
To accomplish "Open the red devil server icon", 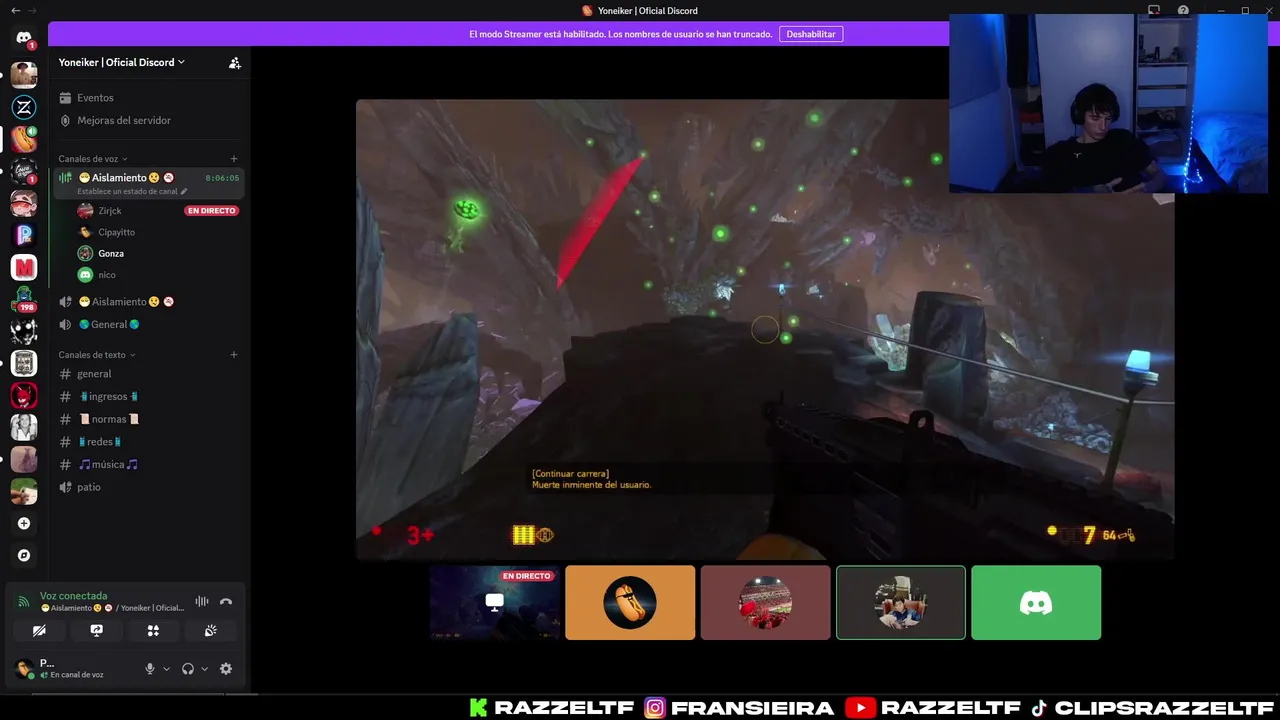I will 24,395.
